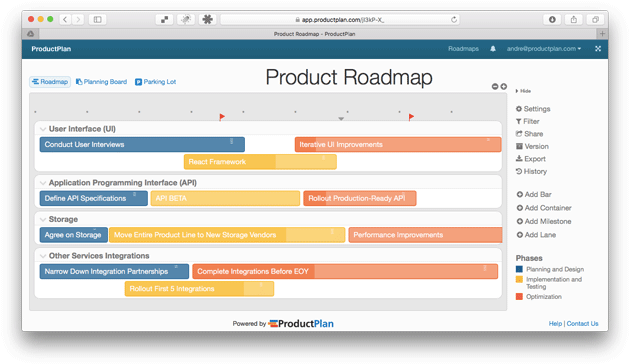Open the Help link

(555, 323)
